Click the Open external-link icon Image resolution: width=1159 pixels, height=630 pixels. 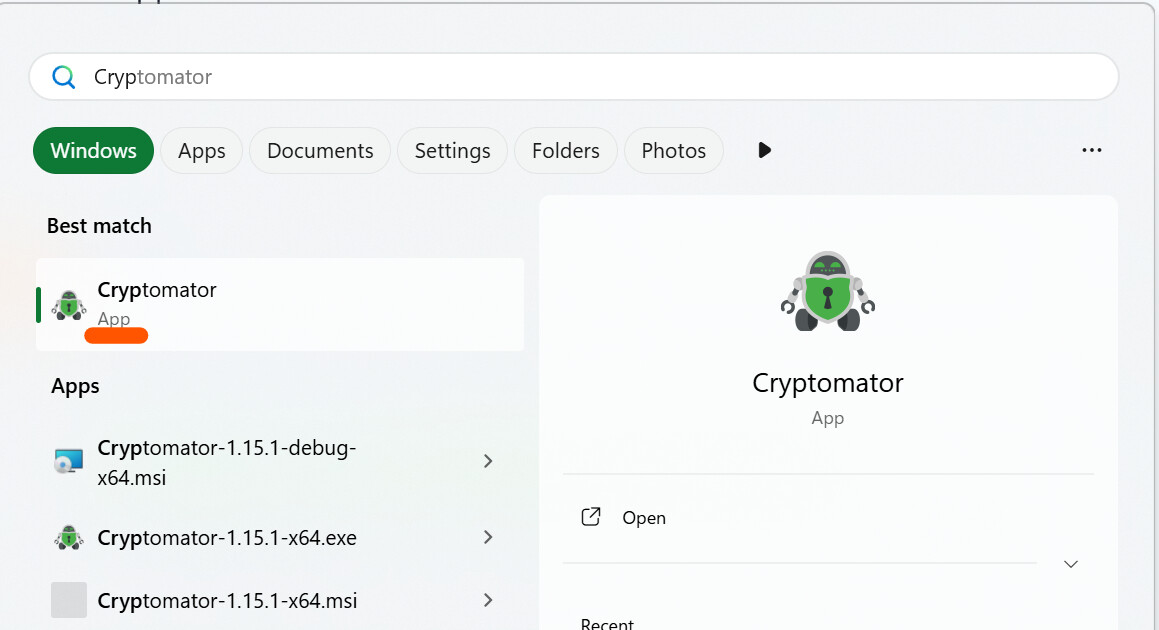[x=591, y=517]
